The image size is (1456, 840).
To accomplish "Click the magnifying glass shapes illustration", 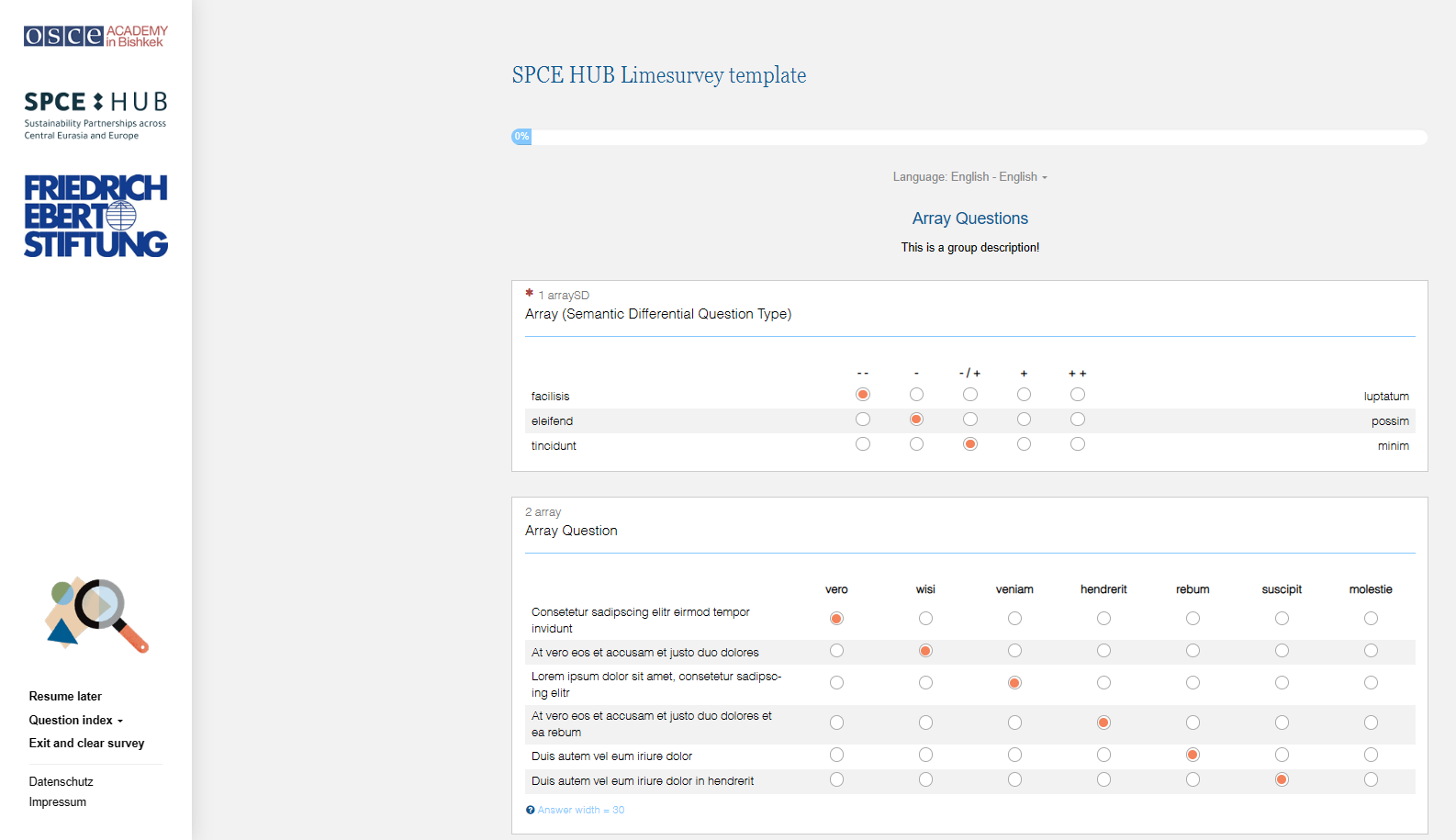I will 96,614.
